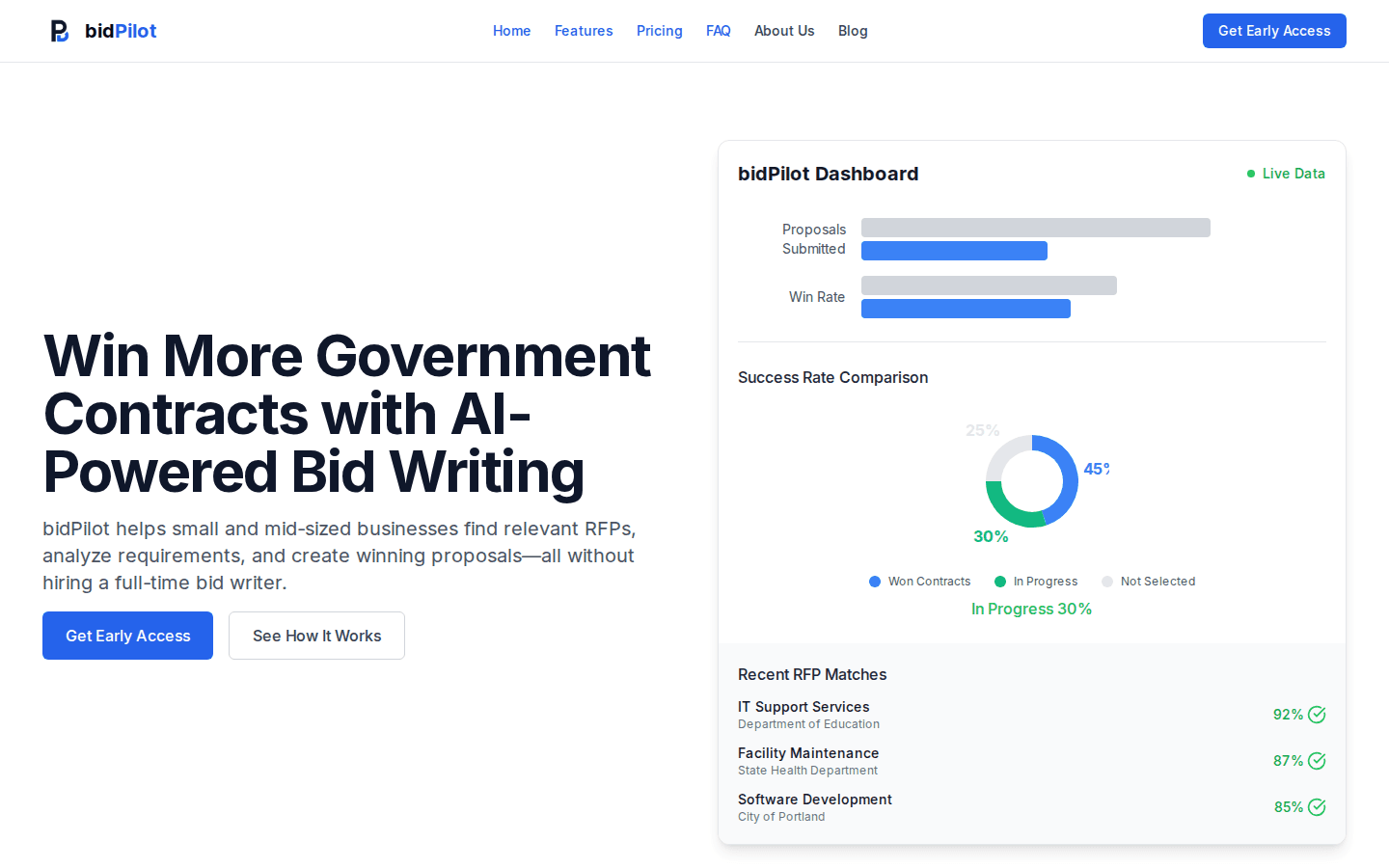Click the gray Not Selected legend dot

tap(1107, 582)
